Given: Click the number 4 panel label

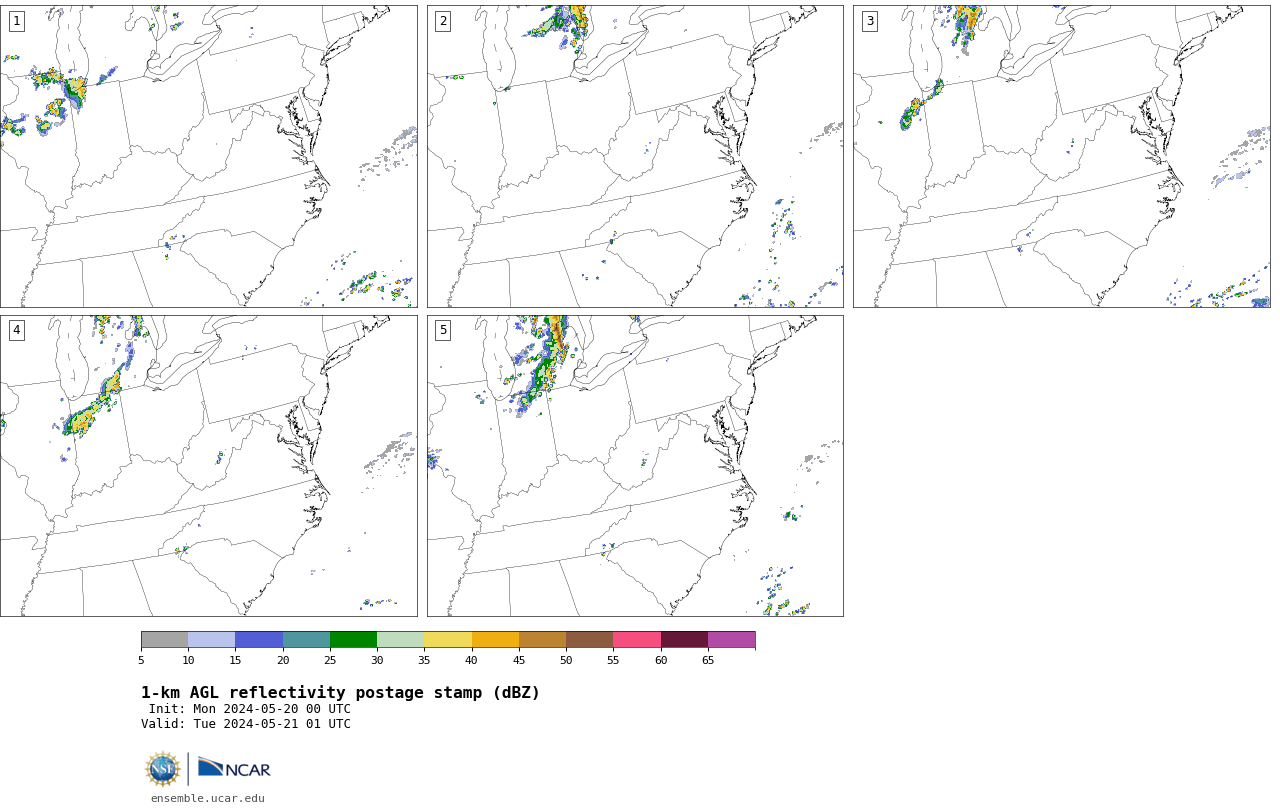Looking at the screenshot, I should coord(17,330).
